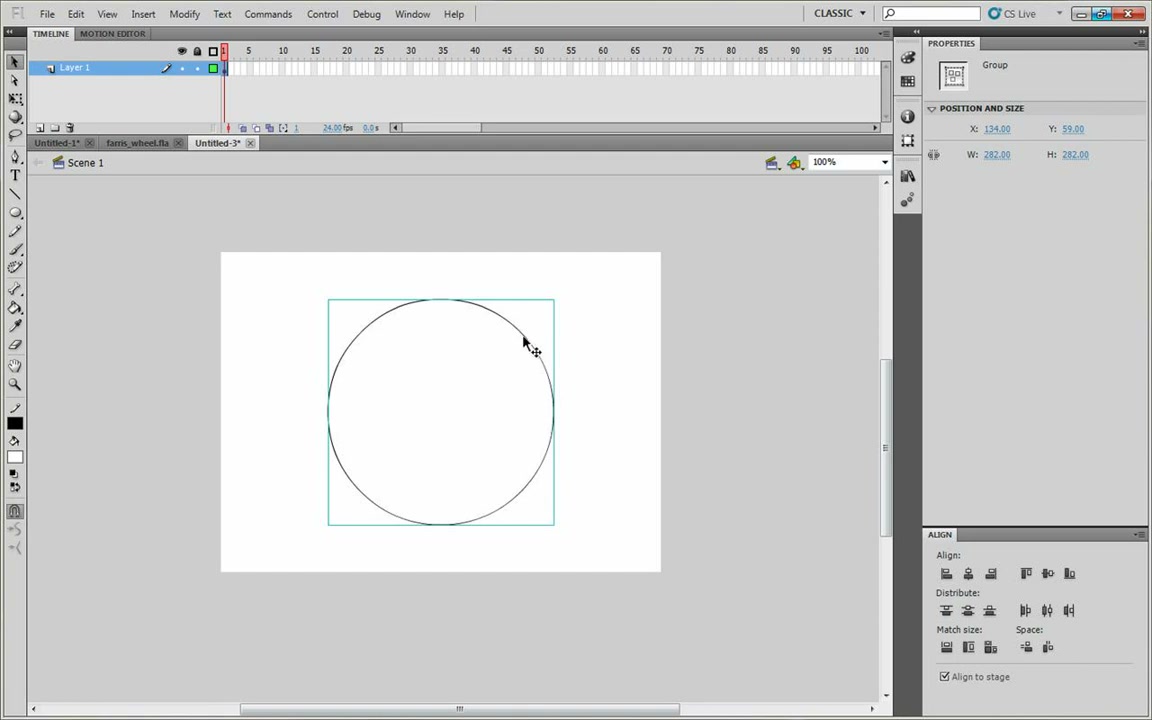1152x720 pixels.
Task: Select the Free Transform tool
Action: click(x=15, y=98)
